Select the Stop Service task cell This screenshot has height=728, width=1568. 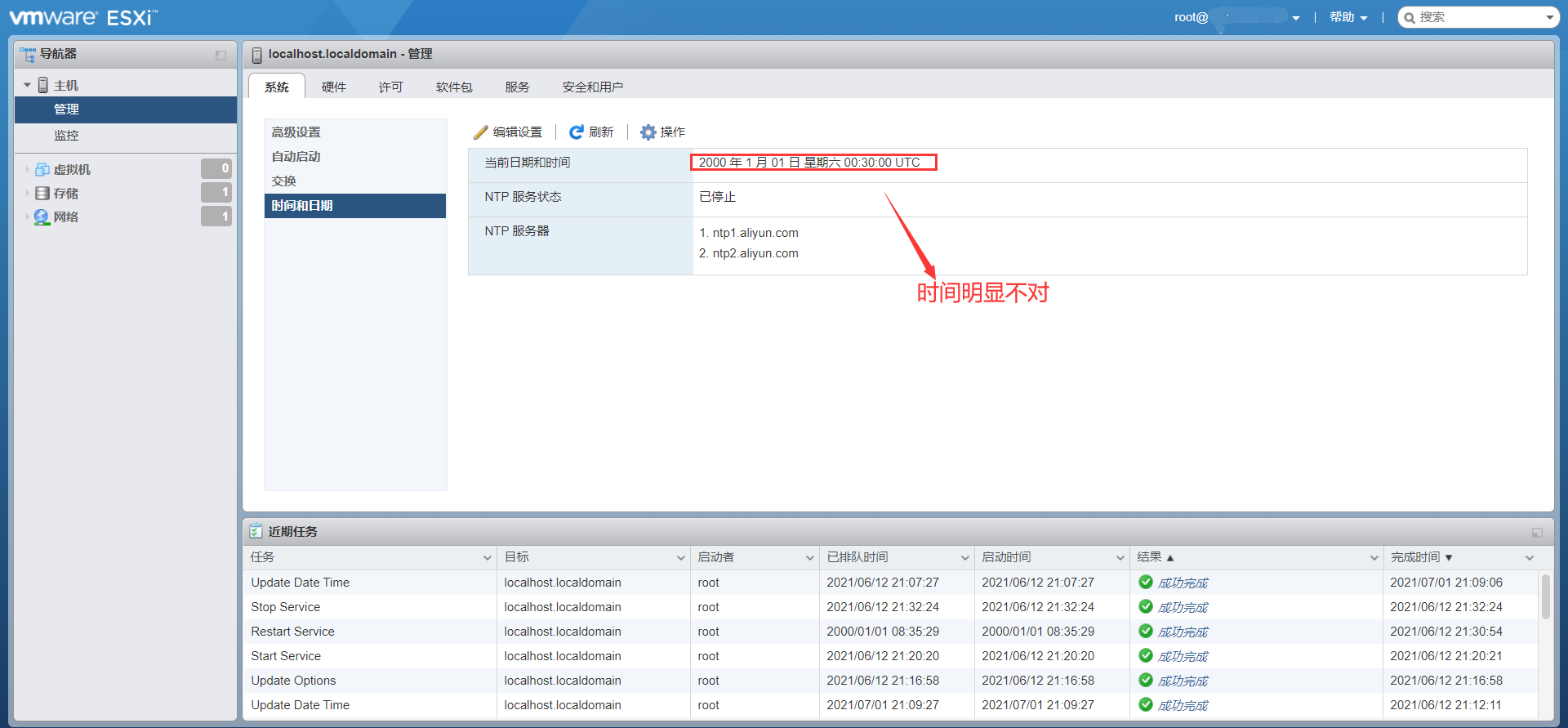[370, 607]
